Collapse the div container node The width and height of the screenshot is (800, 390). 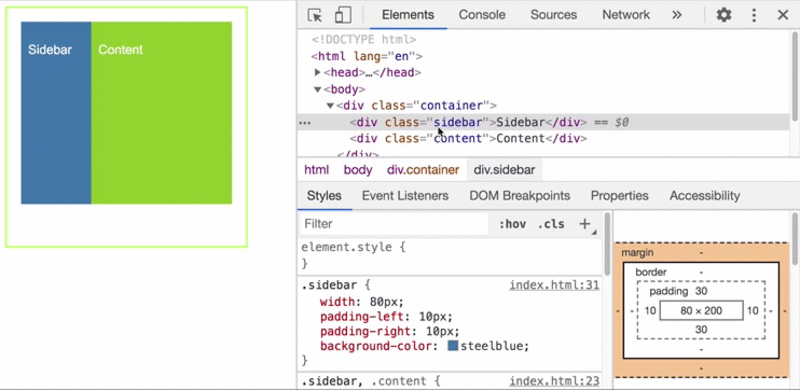coord(330,106)
